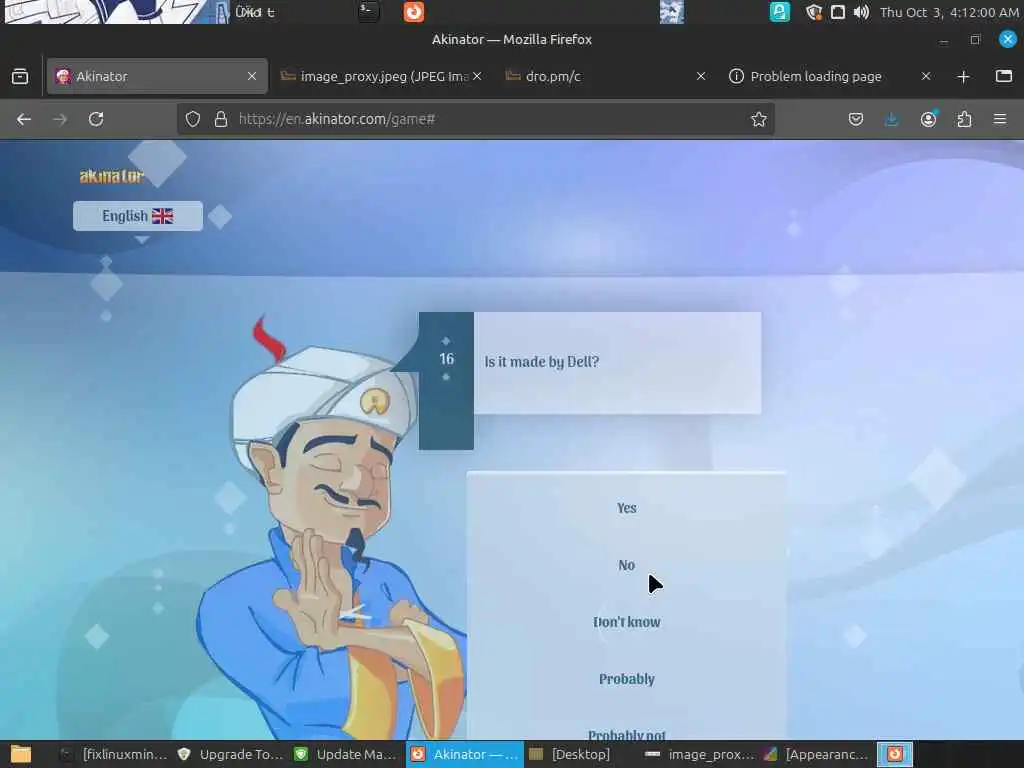Switch to the Akinator tab
The height and width of the screenshot is (768, 1024).
click(x=157, y=76)
